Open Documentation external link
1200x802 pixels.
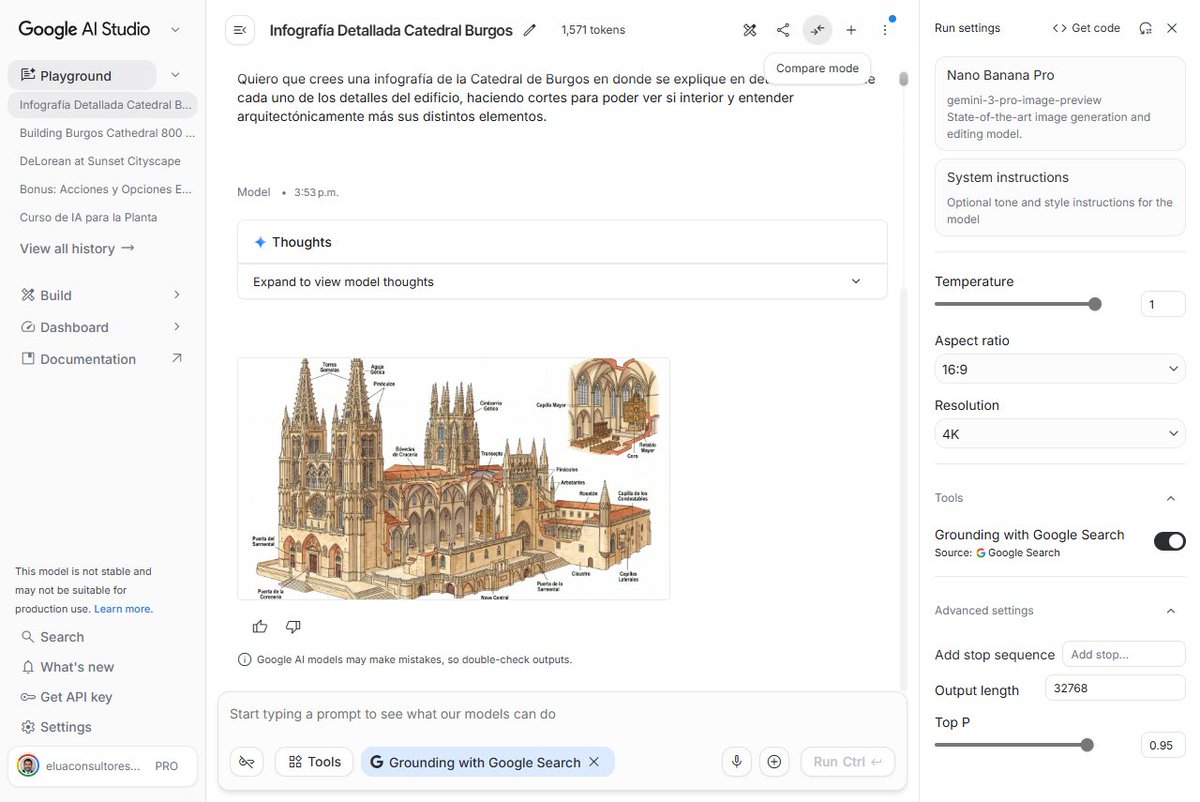tap(102, 359)
